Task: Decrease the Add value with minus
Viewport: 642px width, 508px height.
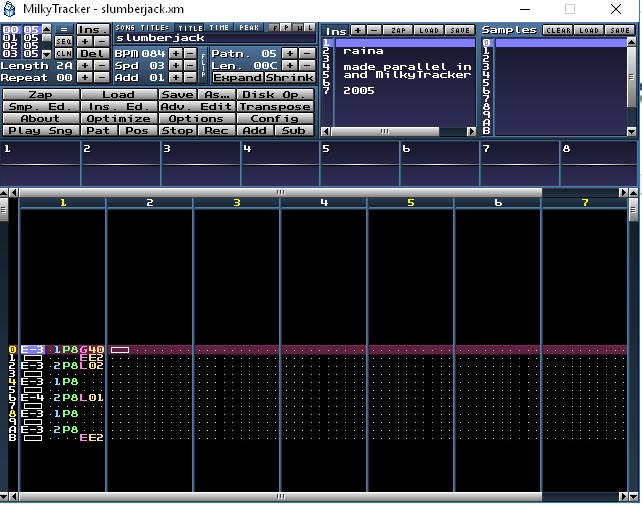Action: pyautogui.click(x=190, y=77)
